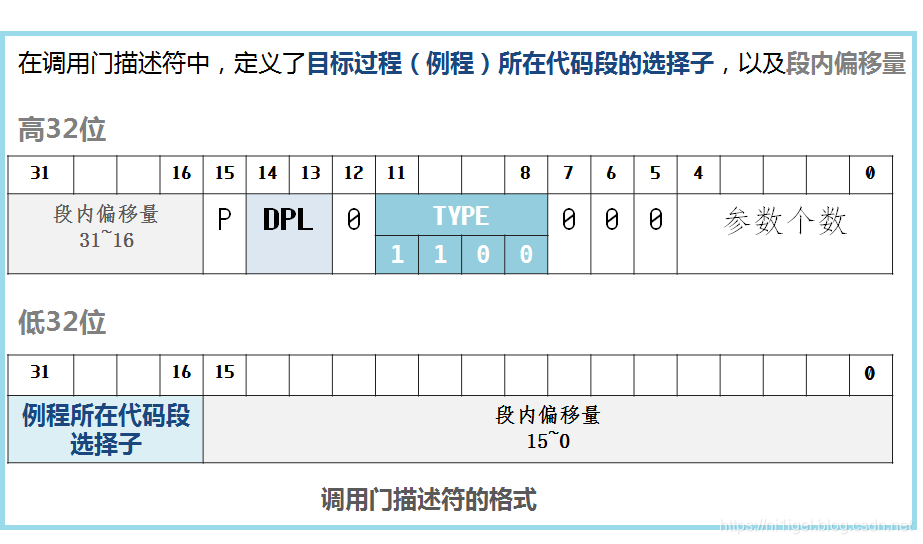The height and width of the screenshot is (544, 923).
Task: Click bit number 31 in the 高32位 row
Action: point(40,174)
